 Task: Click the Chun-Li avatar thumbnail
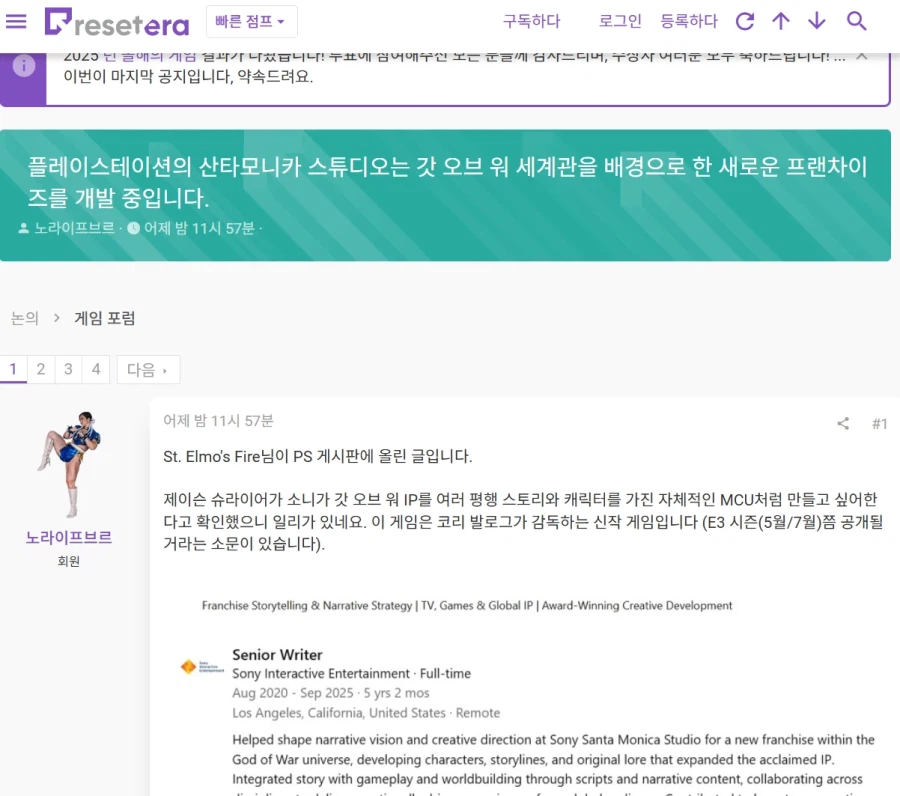pyautogui.click(x=67, y=462)
